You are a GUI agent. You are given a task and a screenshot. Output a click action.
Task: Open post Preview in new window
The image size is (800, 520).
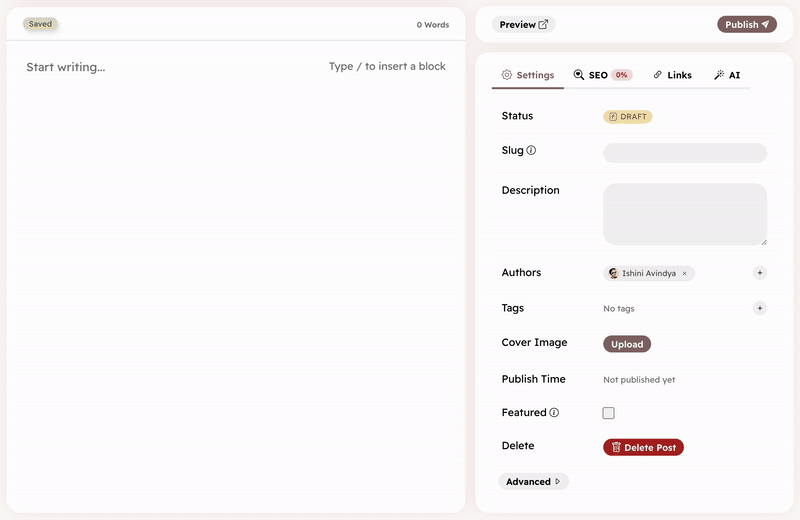click(x=523, y=25)
